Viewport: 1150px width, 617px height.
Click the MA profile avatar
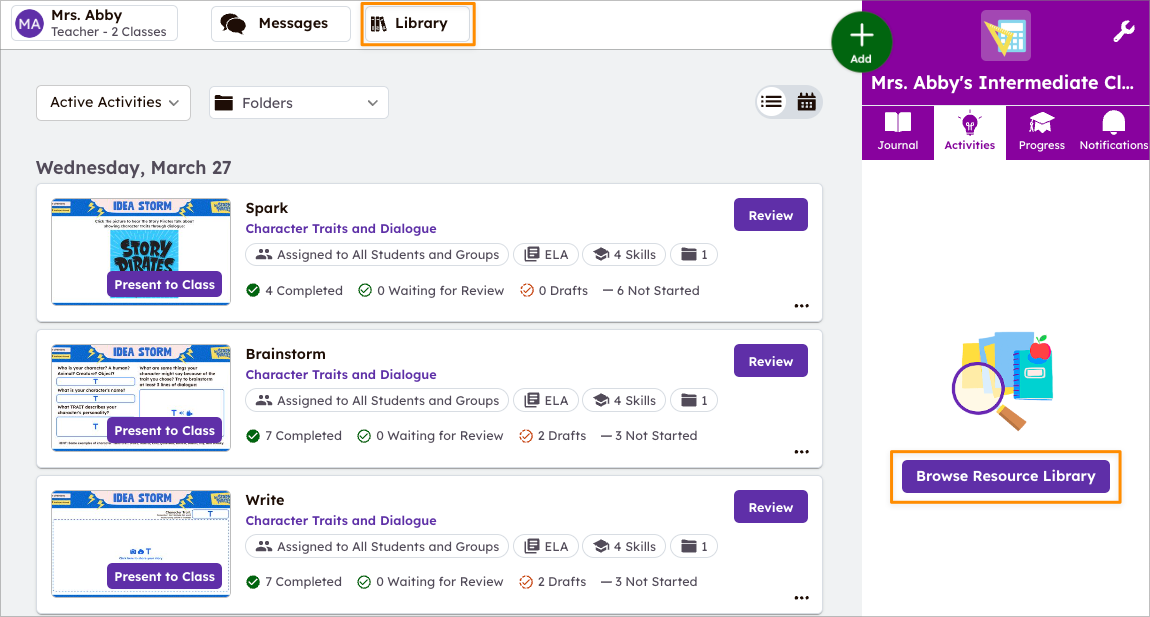coord(30,23)
